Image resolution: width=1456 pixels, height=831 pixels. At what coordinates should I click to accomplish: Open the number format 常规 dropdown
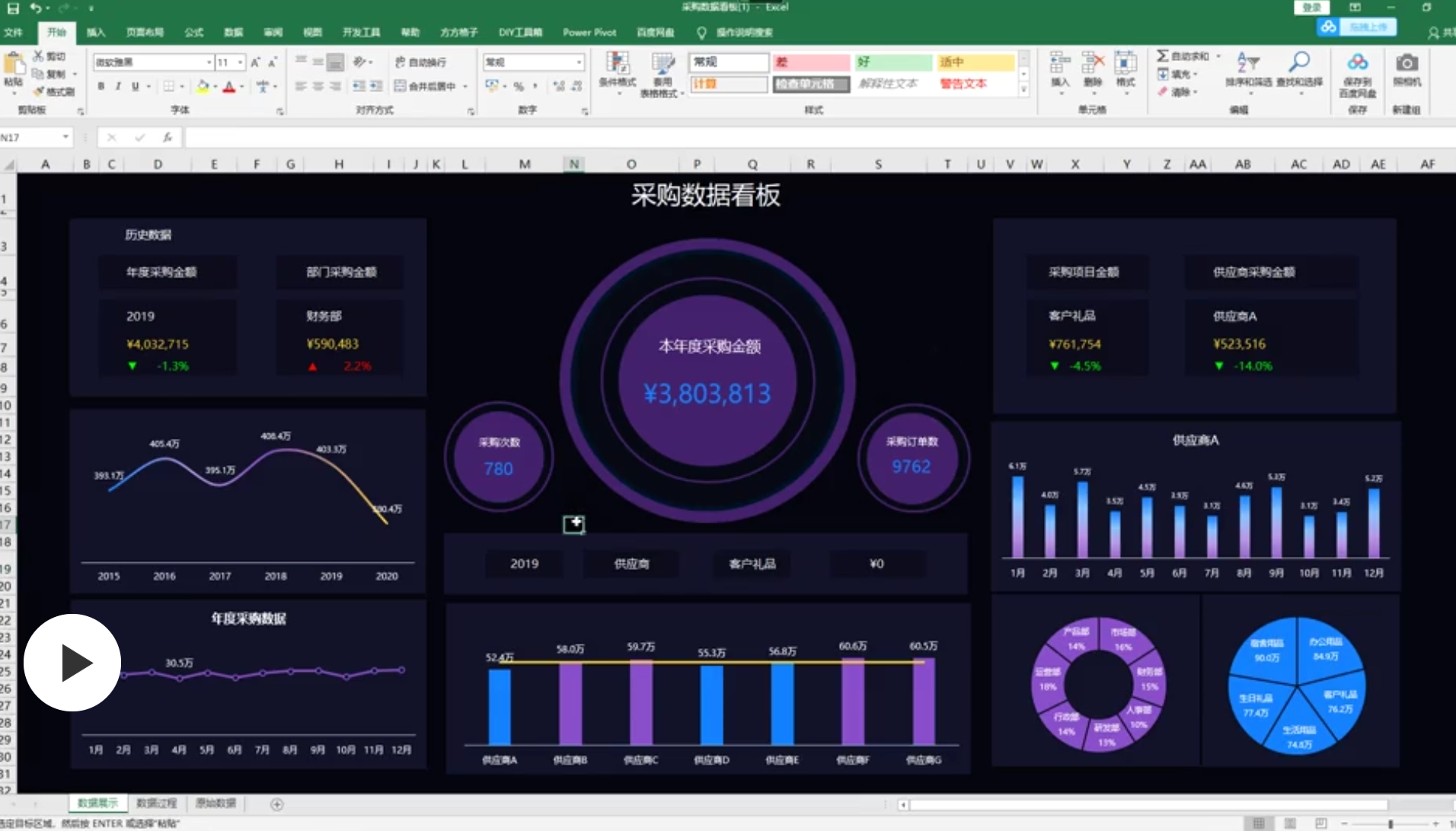click(578, 62)
